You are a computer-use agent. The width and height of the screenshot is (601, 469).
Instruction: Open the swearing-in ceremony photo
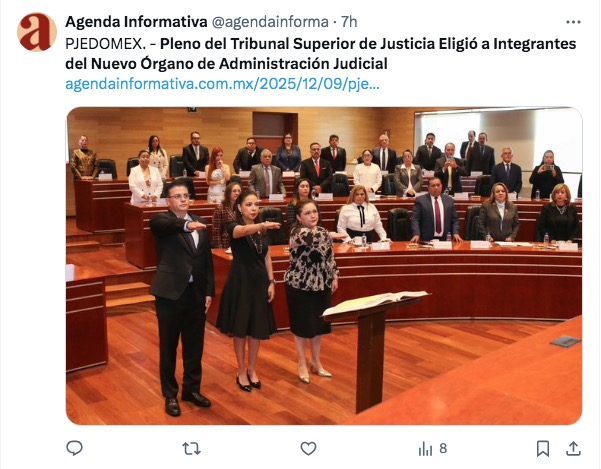[324, 266]
